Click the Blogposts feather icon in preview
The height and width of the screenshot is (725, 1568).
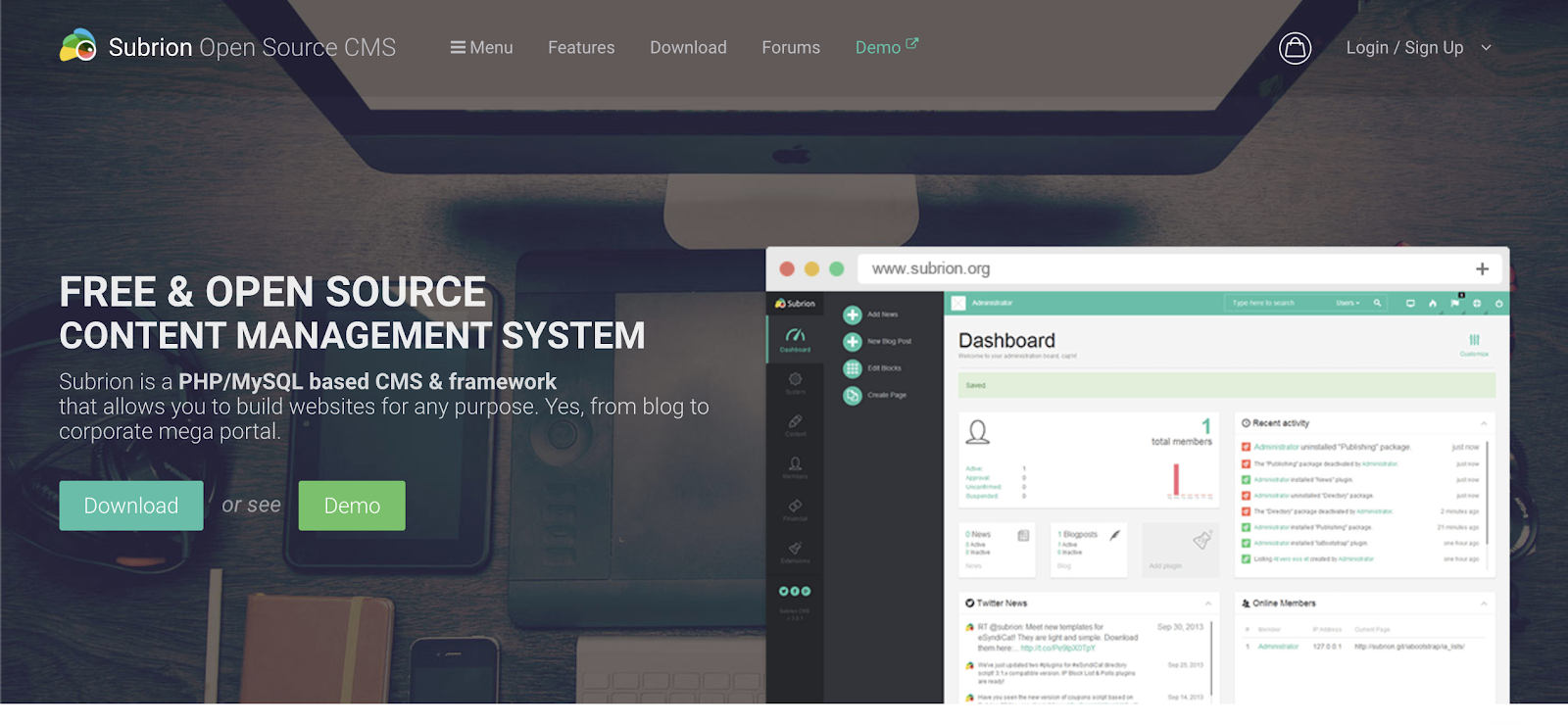1114,535
